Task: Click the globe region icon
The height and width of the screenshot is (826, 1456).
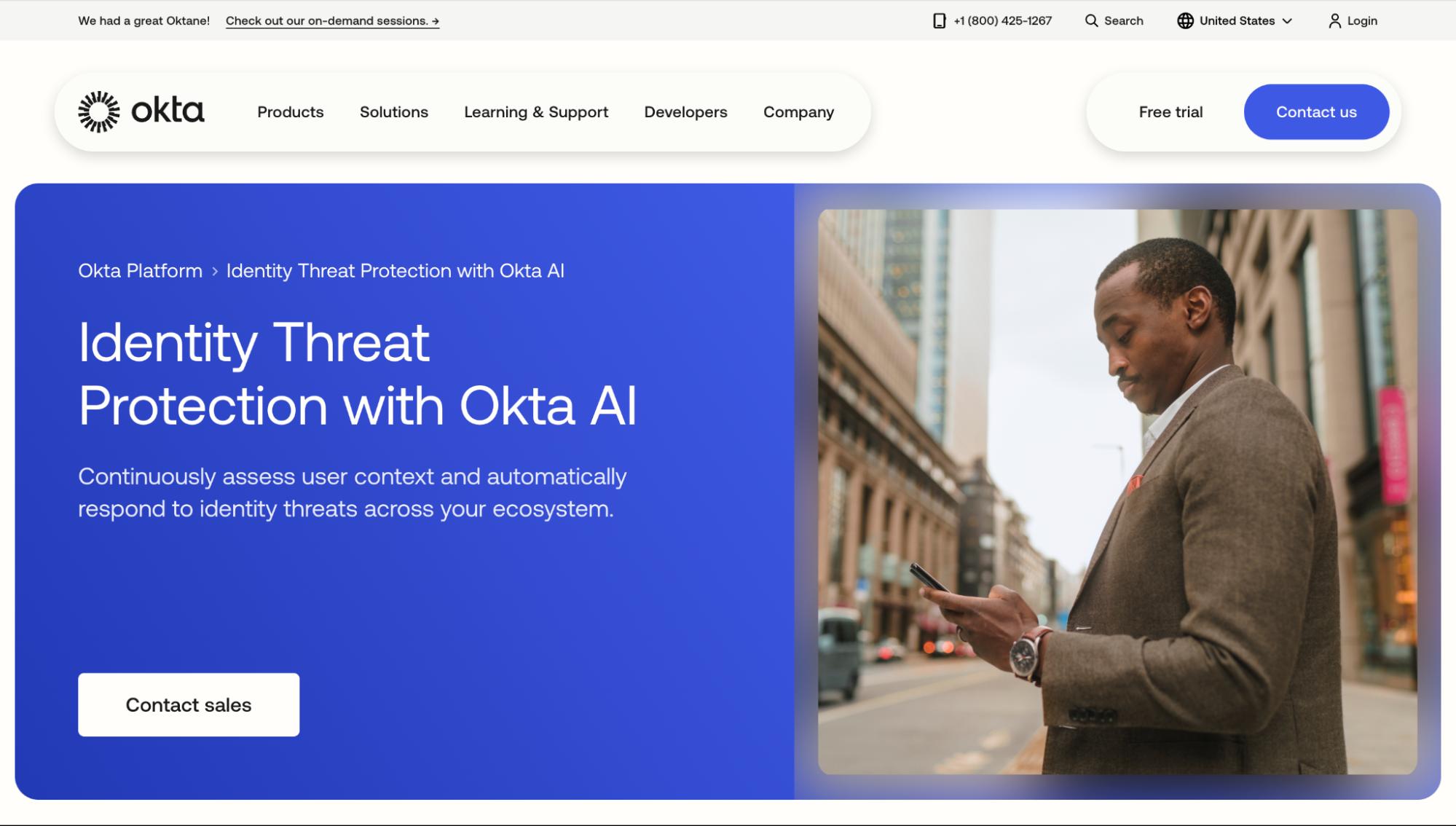Action: pyautogui.click(x=1185, y=21)
